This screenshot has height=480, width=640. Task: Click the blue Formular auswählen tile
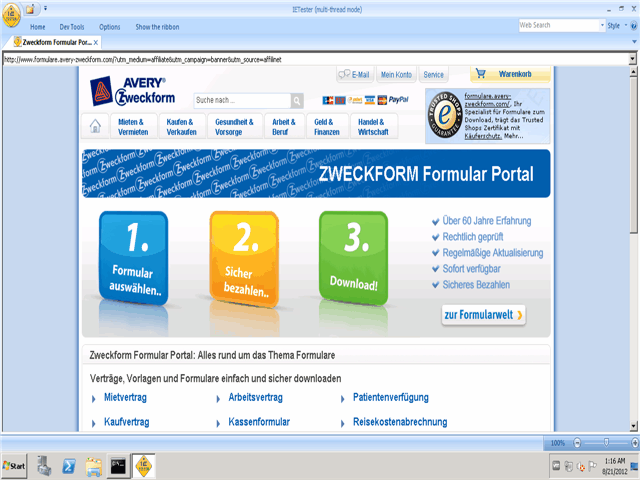tap(133, 258)
